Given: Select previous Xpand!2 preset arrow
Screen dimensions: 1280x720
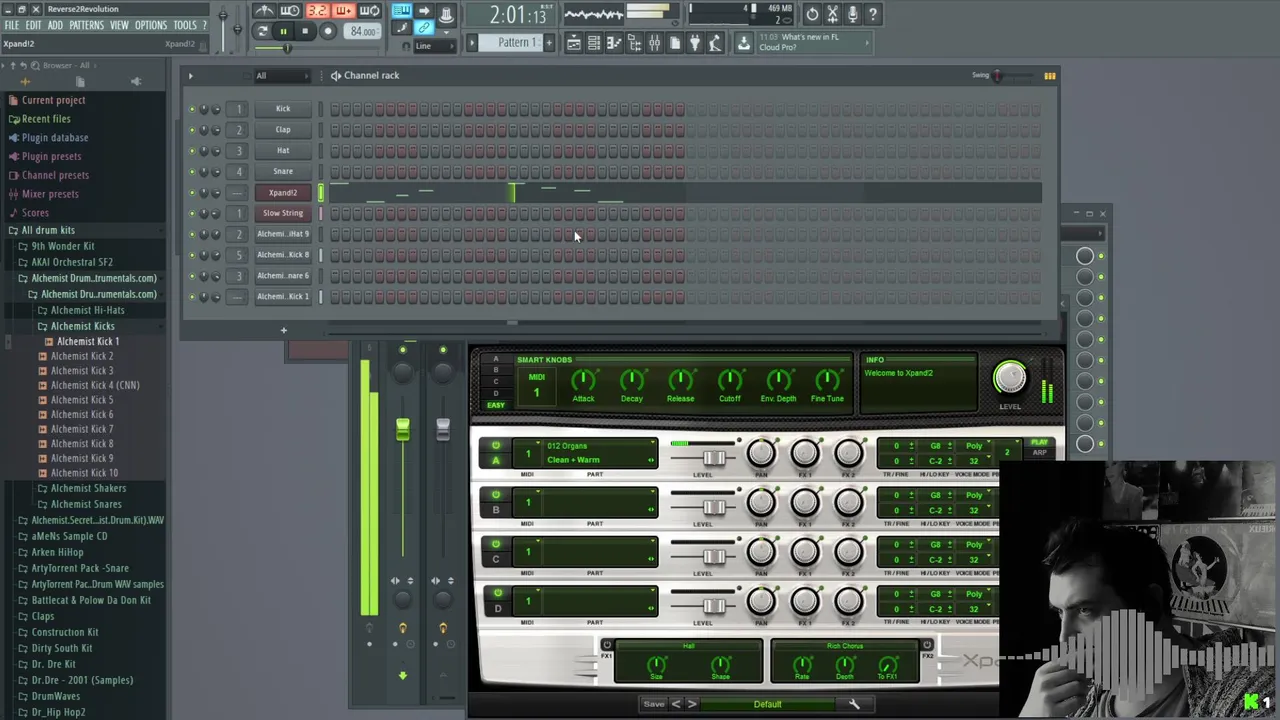Looking at the screenshot, I should coord(676,704).
